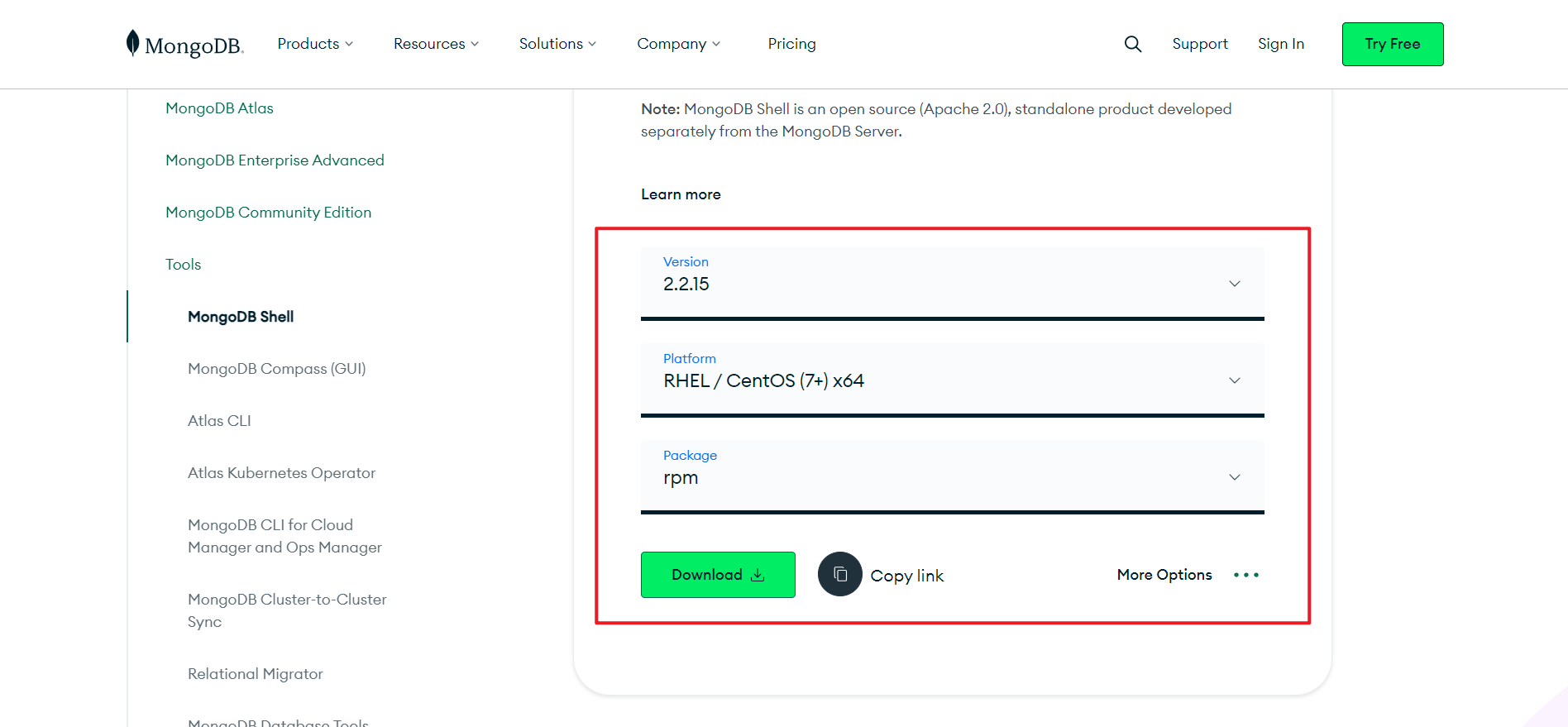Viewport: 1568px width, 727px height.
Task: Expand the Solutions menu
Action: pos(557,44)
